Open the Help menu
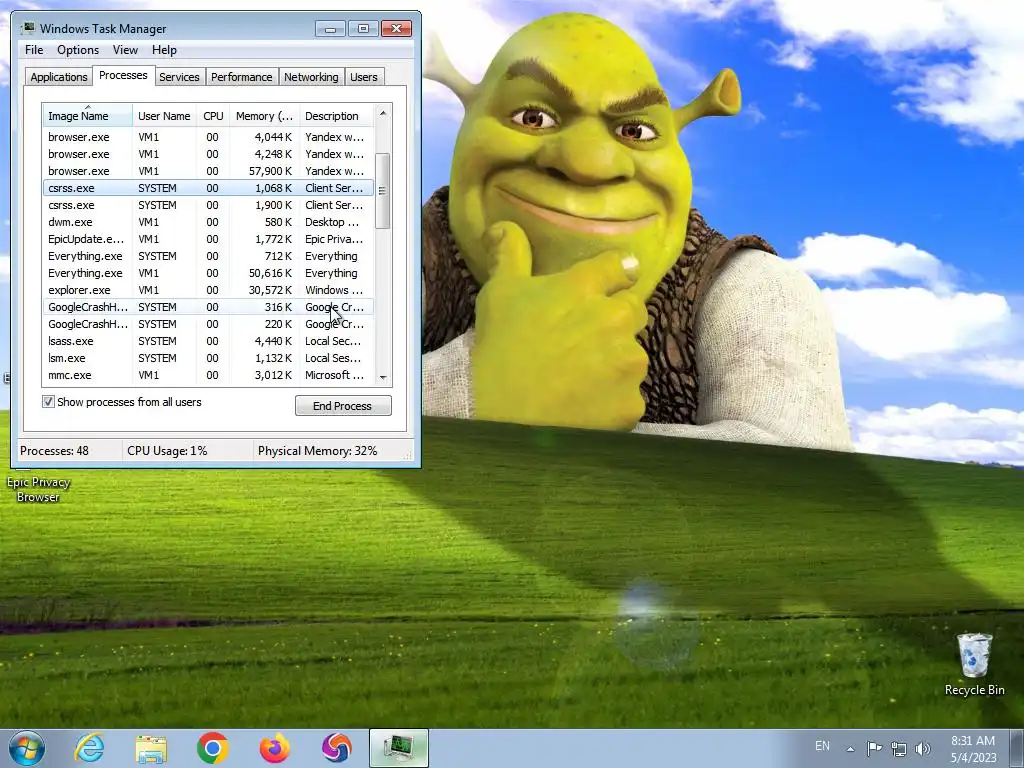Image resolution: width=1024 pixels, height=768 pixels. (x=164, y=50)
